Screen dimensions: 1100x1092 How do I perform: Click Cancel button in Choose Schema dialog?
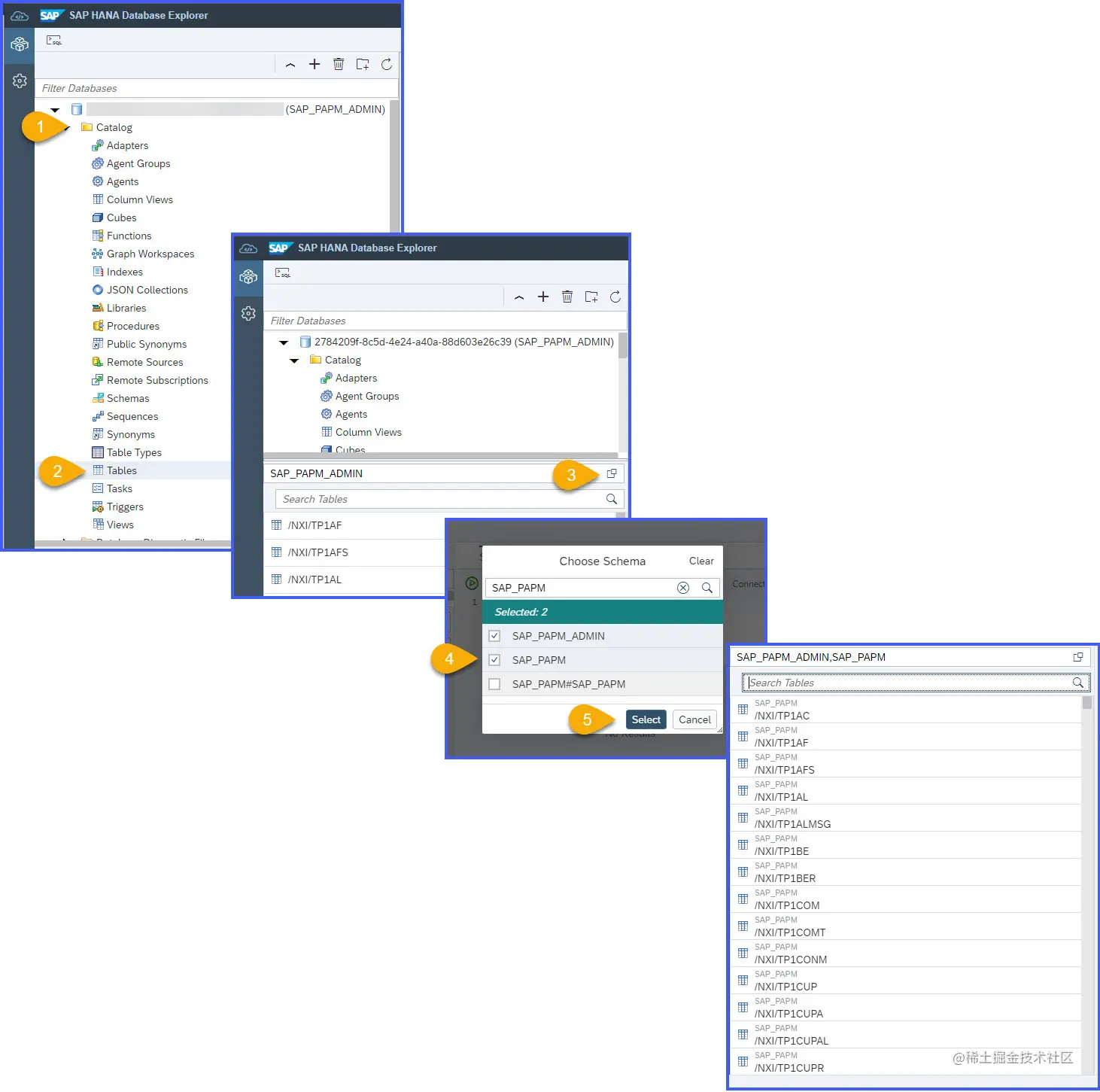[x=694, y=719]
